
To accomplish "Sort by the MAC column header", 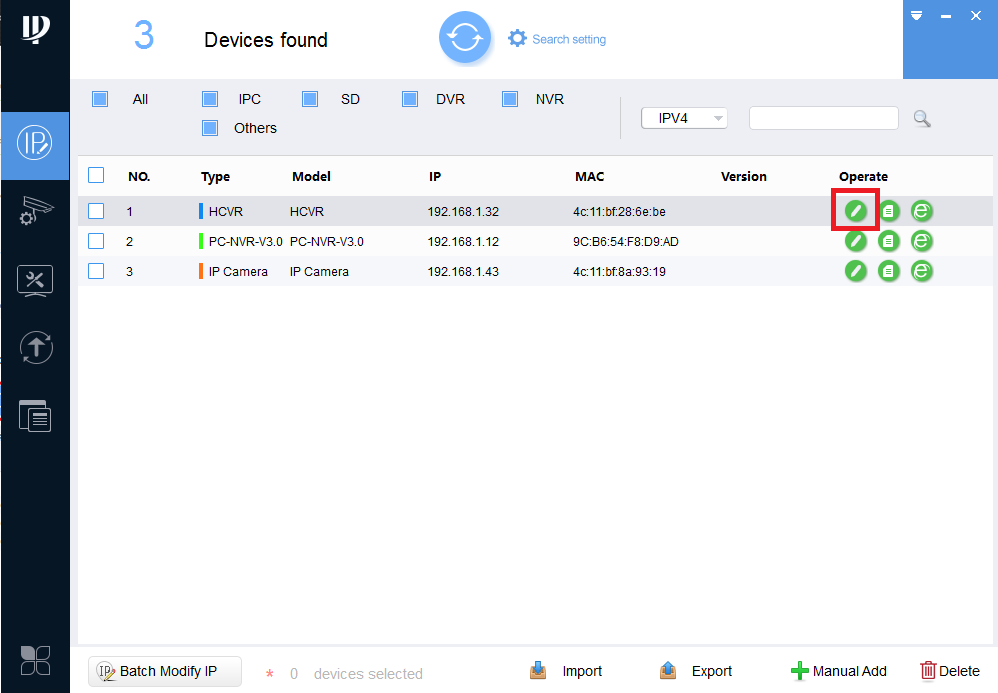I will (x=589, y=176).
